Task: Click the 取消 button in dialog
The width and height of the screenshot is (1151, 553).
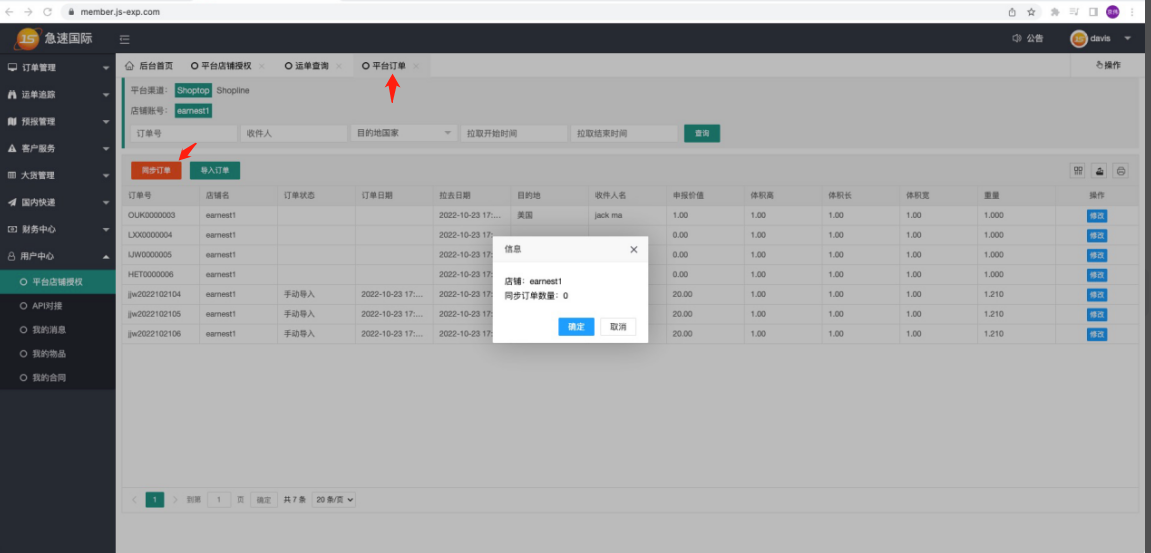Action: point(617,327)
